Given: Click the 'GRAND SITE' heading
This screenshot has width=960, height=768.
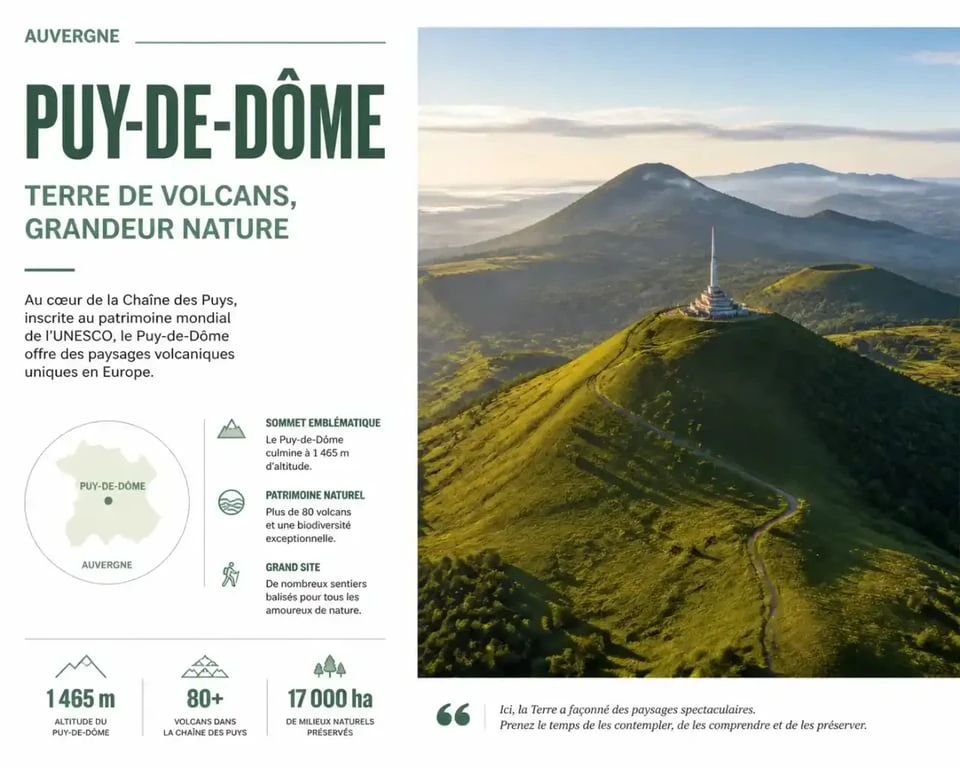Looking at the screenshot, I should pos(293,567).
